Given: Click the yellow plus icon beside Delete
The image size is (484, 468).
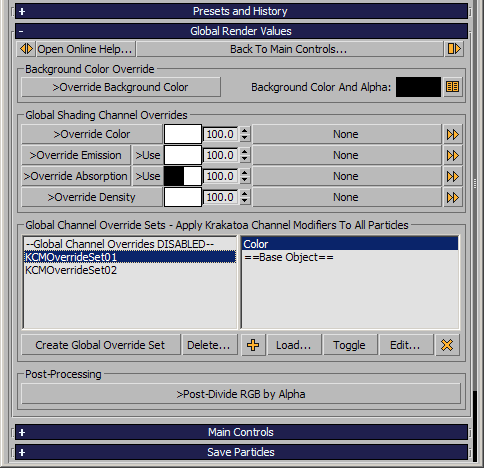Looking at the screenshot, I should [253, 345].
